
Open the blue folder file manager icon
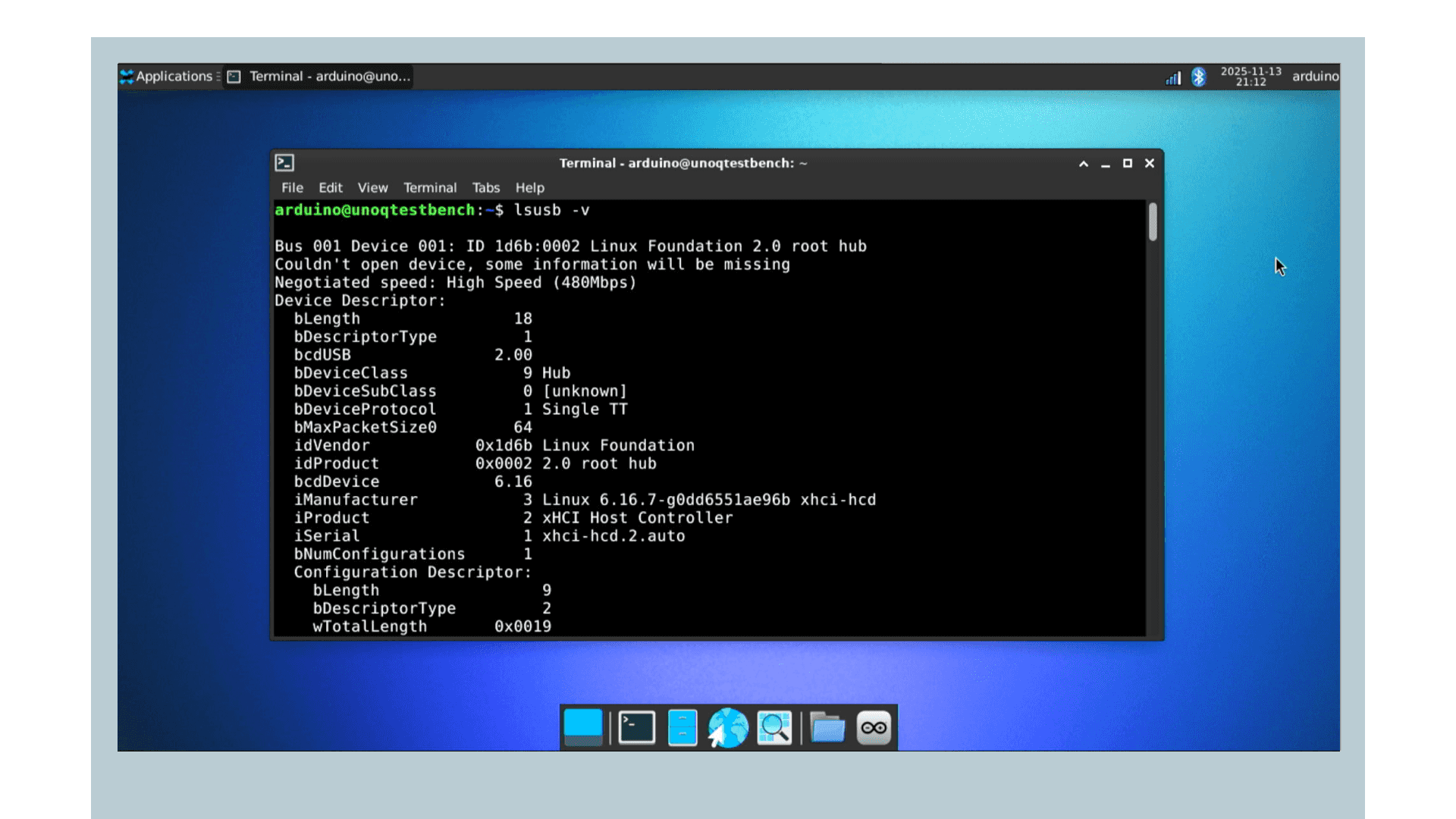point(827,727)
